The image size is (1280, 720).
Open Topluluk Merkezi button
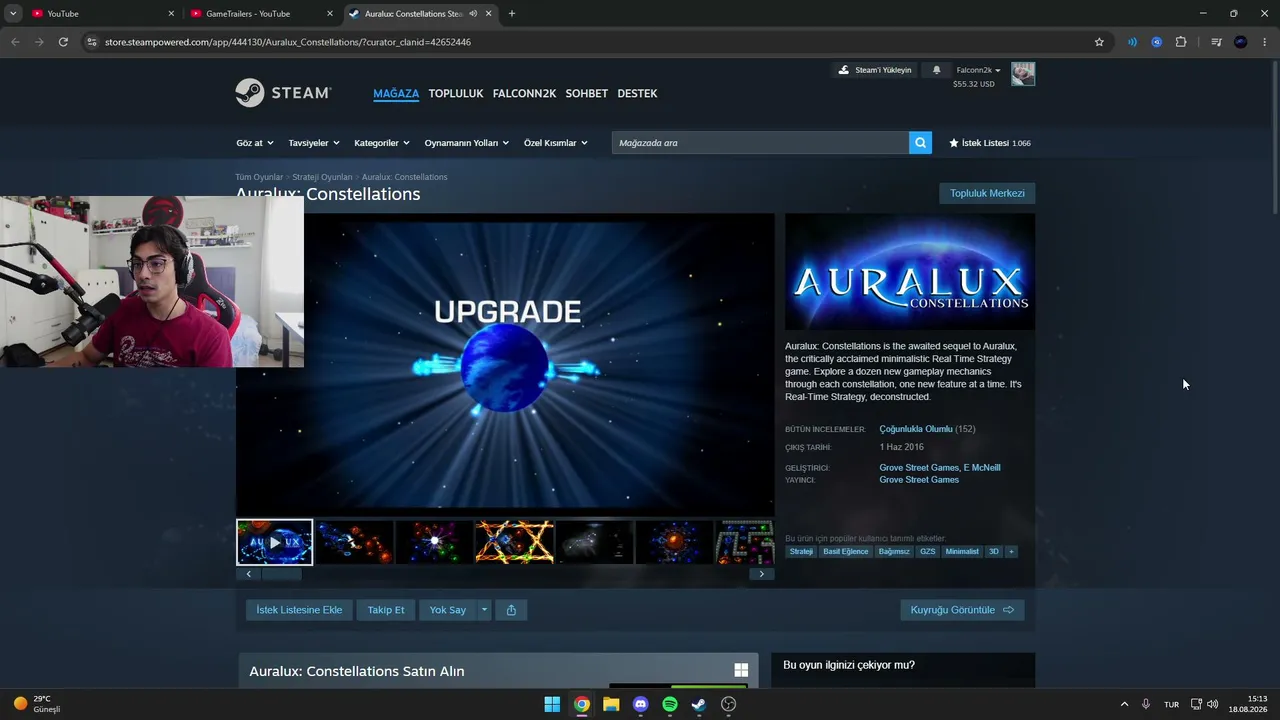coord(987,193)
